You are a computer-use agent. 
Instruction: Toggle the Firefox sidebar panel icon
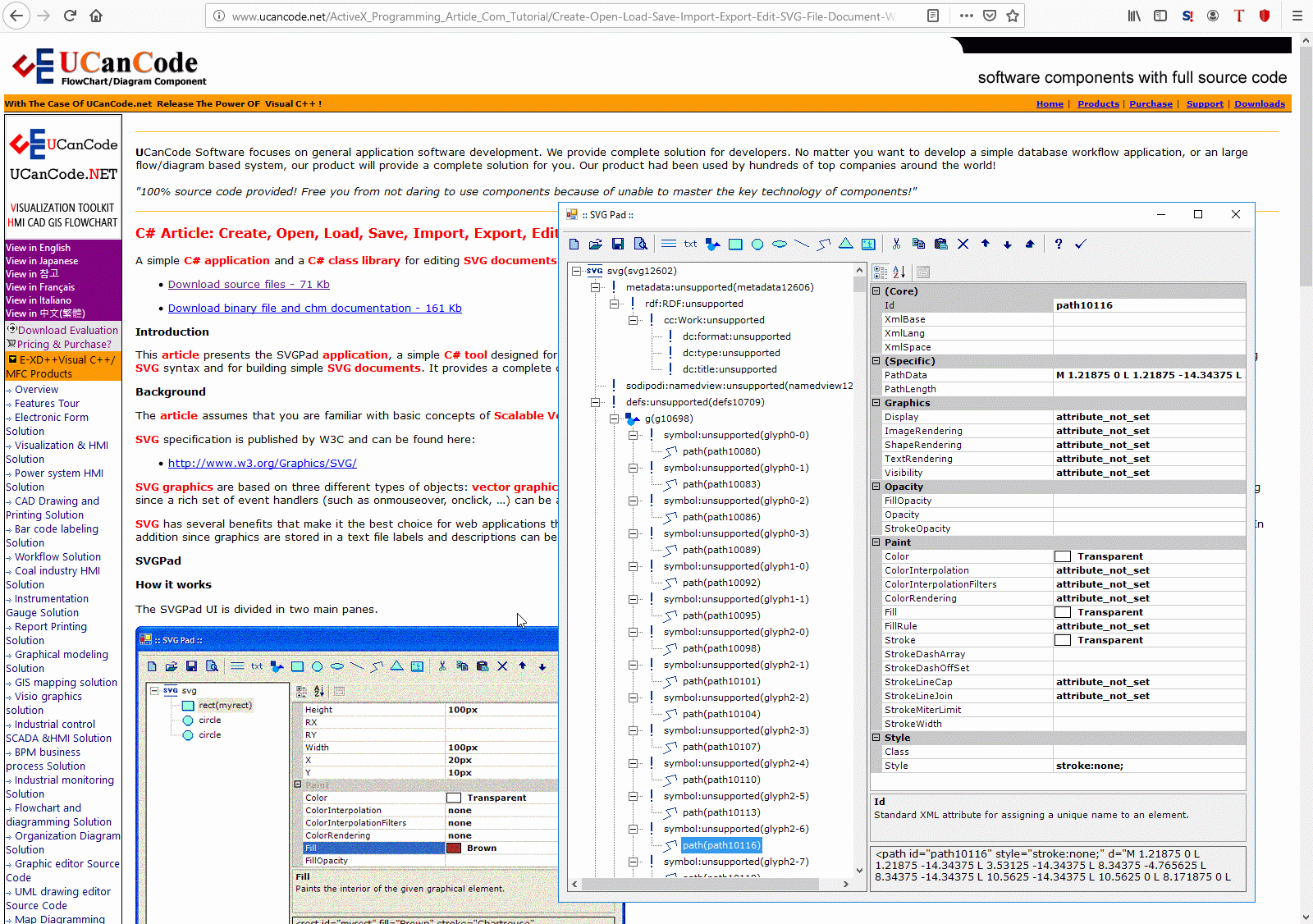(x=1160, y=16)
